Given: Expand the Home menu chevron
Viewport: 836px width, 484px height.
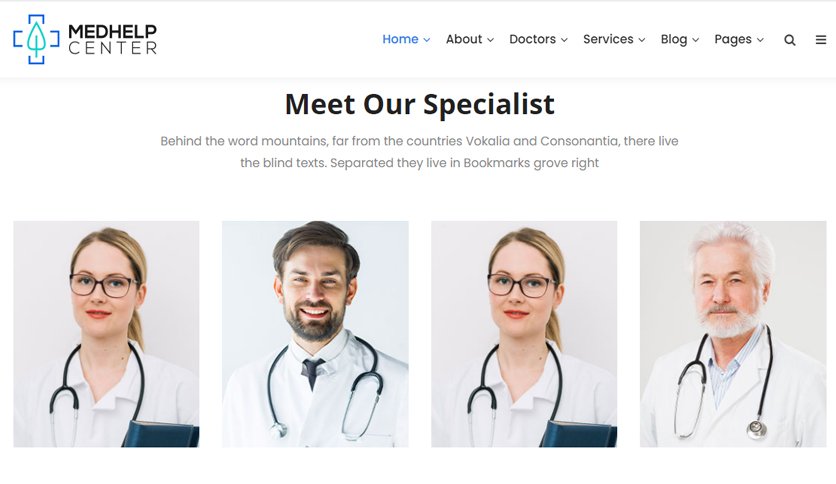Looking at the screenshot, I should point(427,40).
